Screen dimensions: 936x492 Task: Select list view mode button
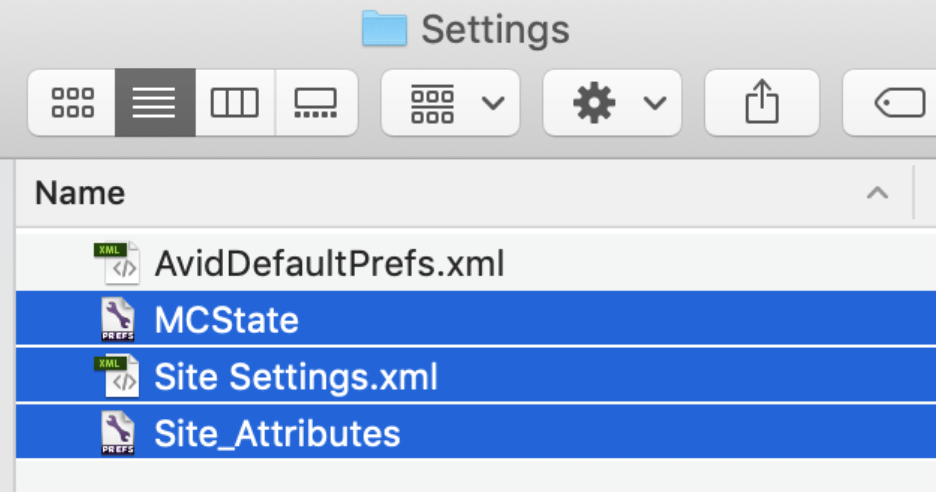click(155, 103)
